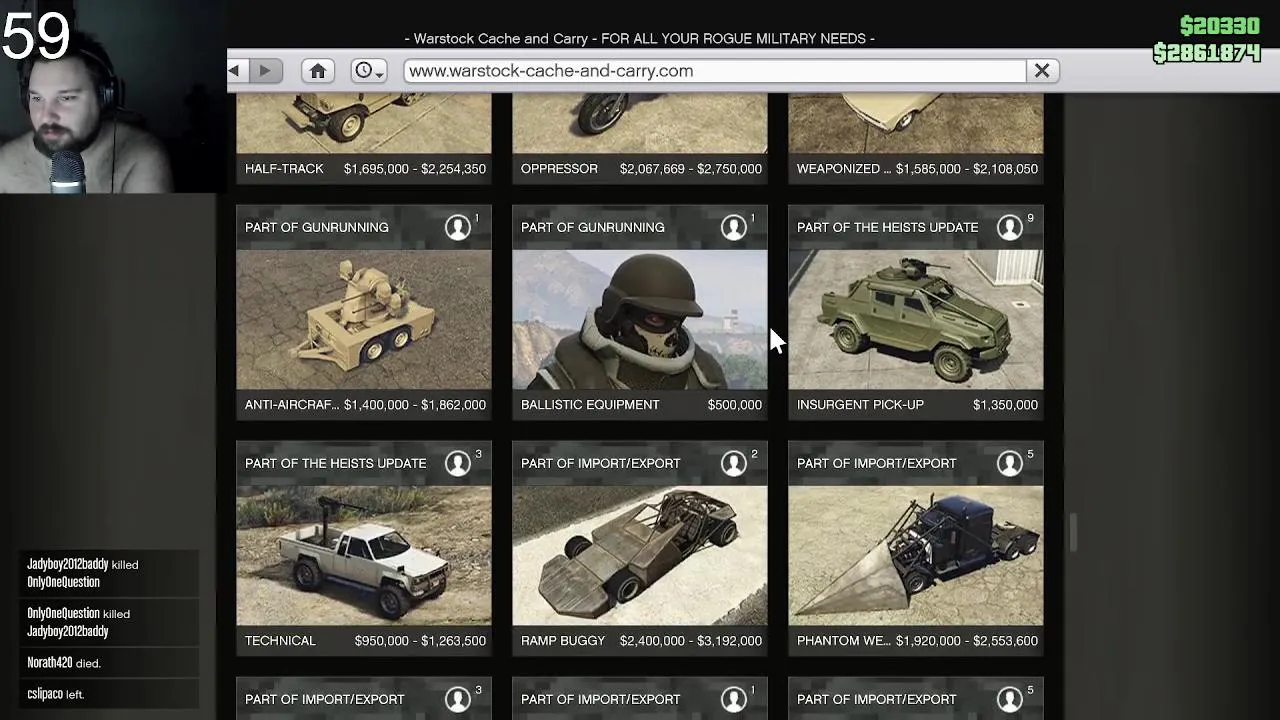
Task: Click the Warstock Cache and Carry page title
Action: (x=640, y=38)
